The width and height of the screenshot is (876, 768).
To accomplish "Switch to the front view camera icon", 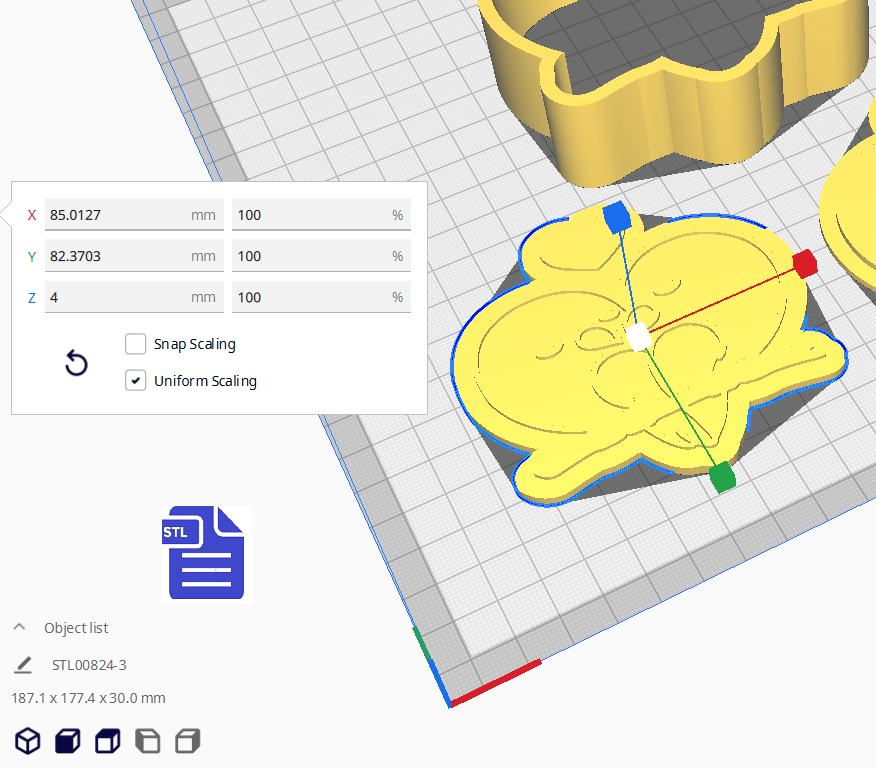I will coord(67,741).
